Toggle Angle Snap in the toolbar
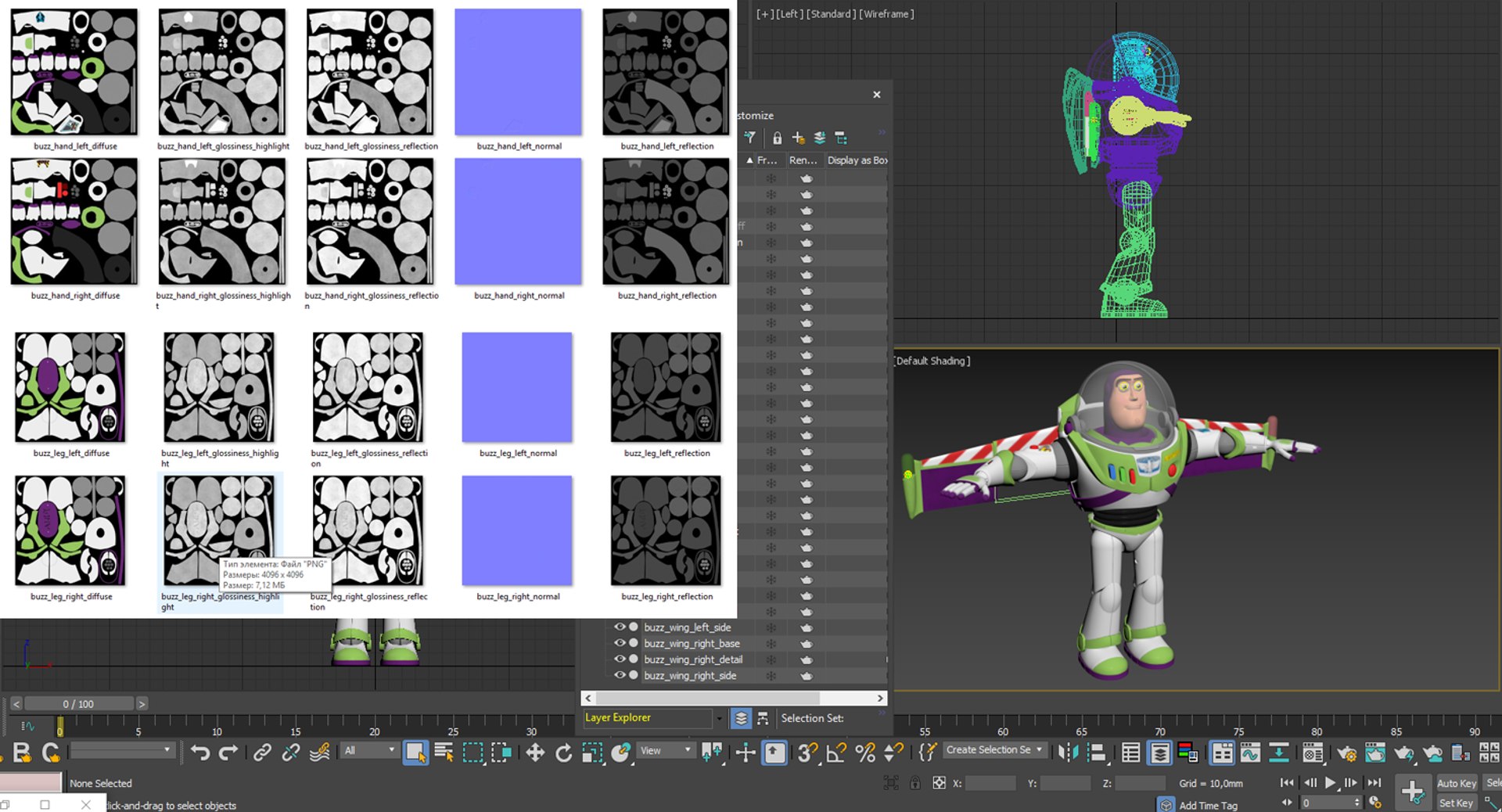Screen dimensions: 1502x812 [x=836, y=753]
